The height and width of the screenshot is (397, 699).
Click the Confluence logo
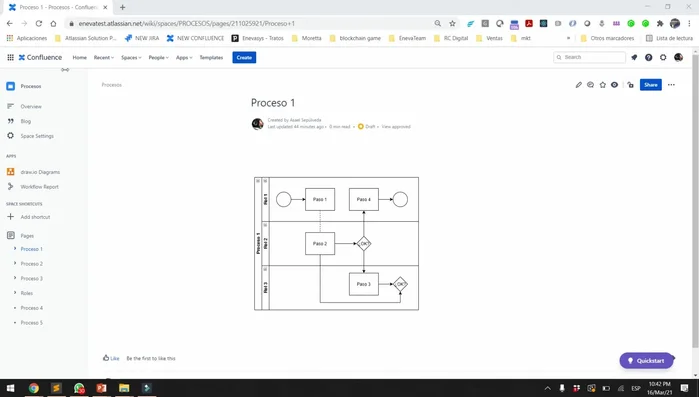point(40,57)
